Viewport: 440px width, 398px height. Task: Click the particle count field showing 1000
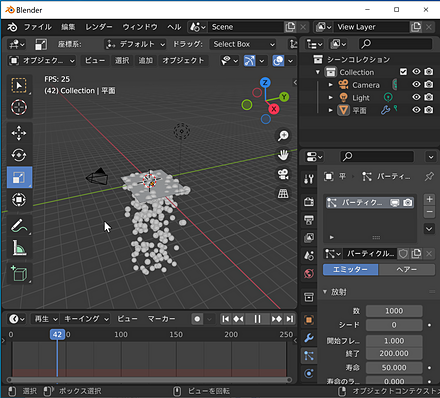point(394,311)
